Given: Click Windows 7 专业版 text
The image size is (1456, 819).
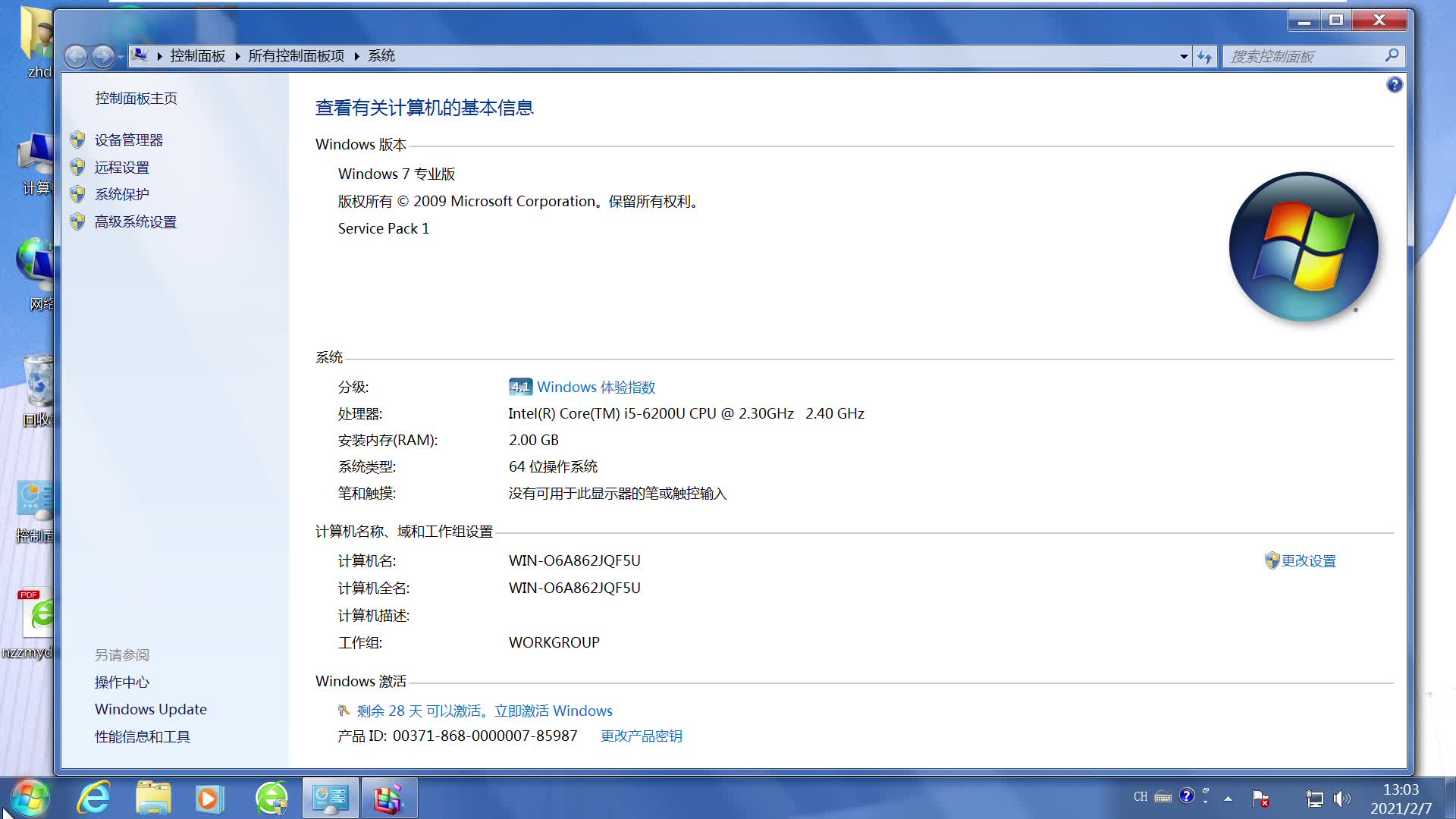Looking at the screenshot, I should coord(397,174).
